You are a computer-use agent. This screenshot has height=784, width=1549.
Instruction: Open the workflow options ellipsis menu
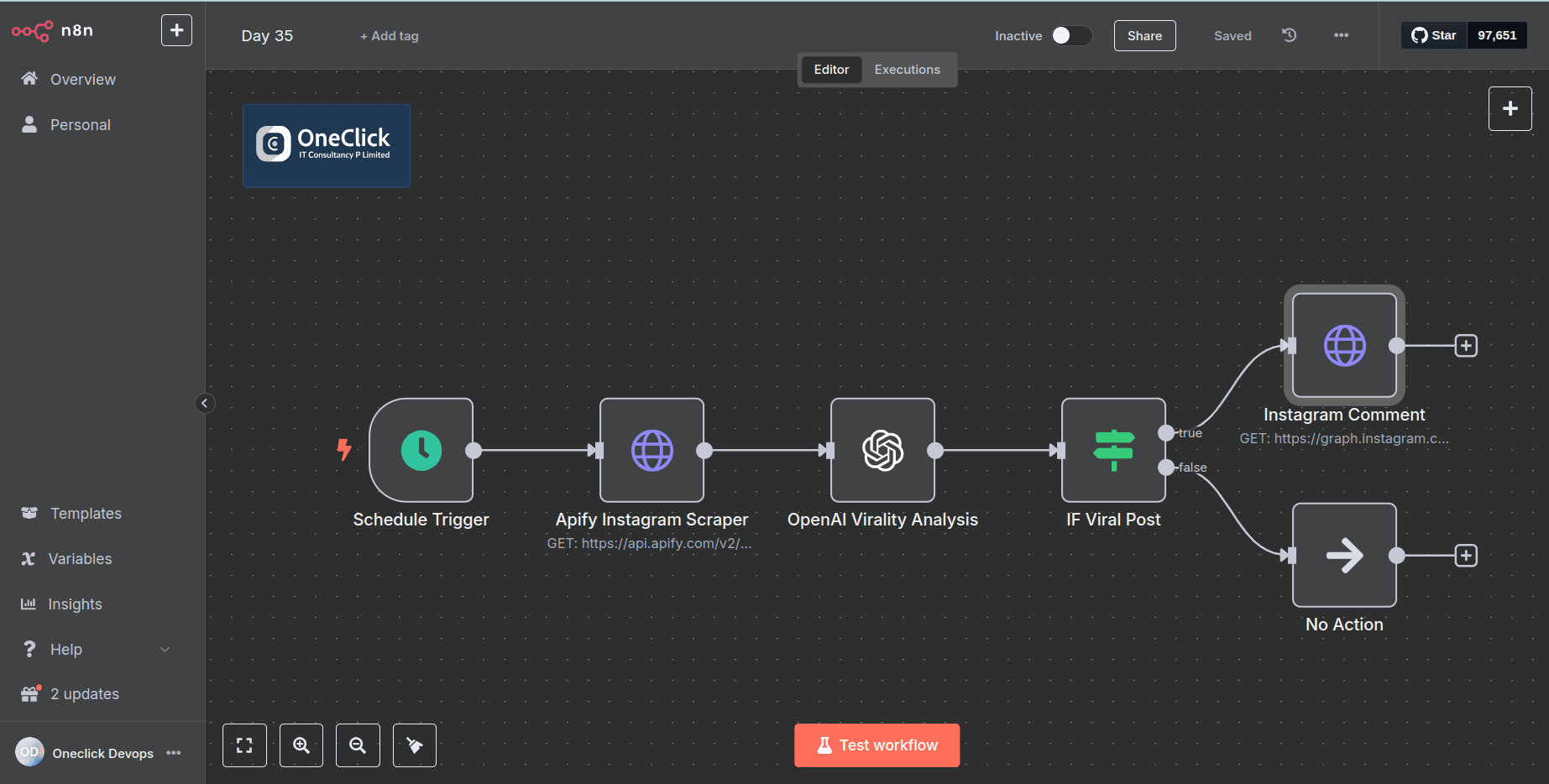point(1341,35)
